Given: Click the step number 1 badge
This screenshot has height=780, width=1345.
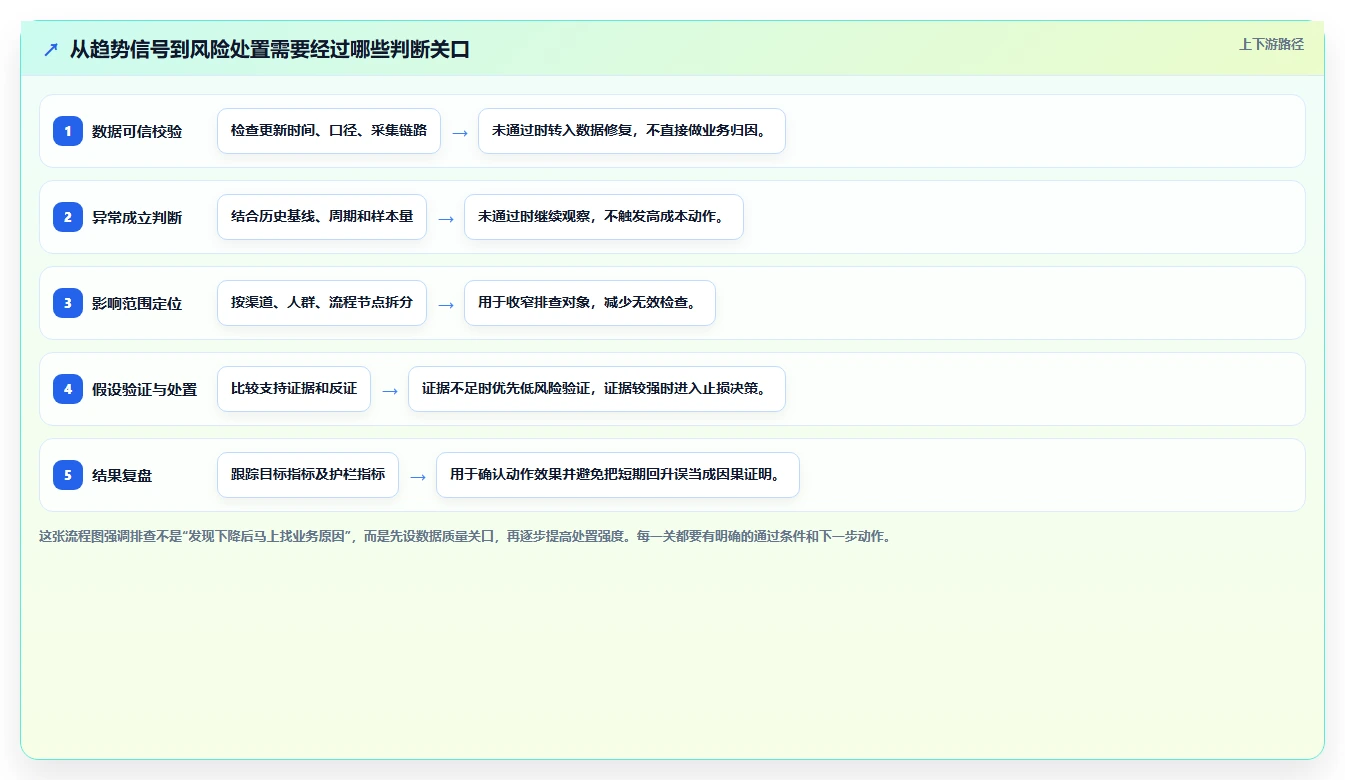Looking at the screenshot, I should click(x=68, y=131).
